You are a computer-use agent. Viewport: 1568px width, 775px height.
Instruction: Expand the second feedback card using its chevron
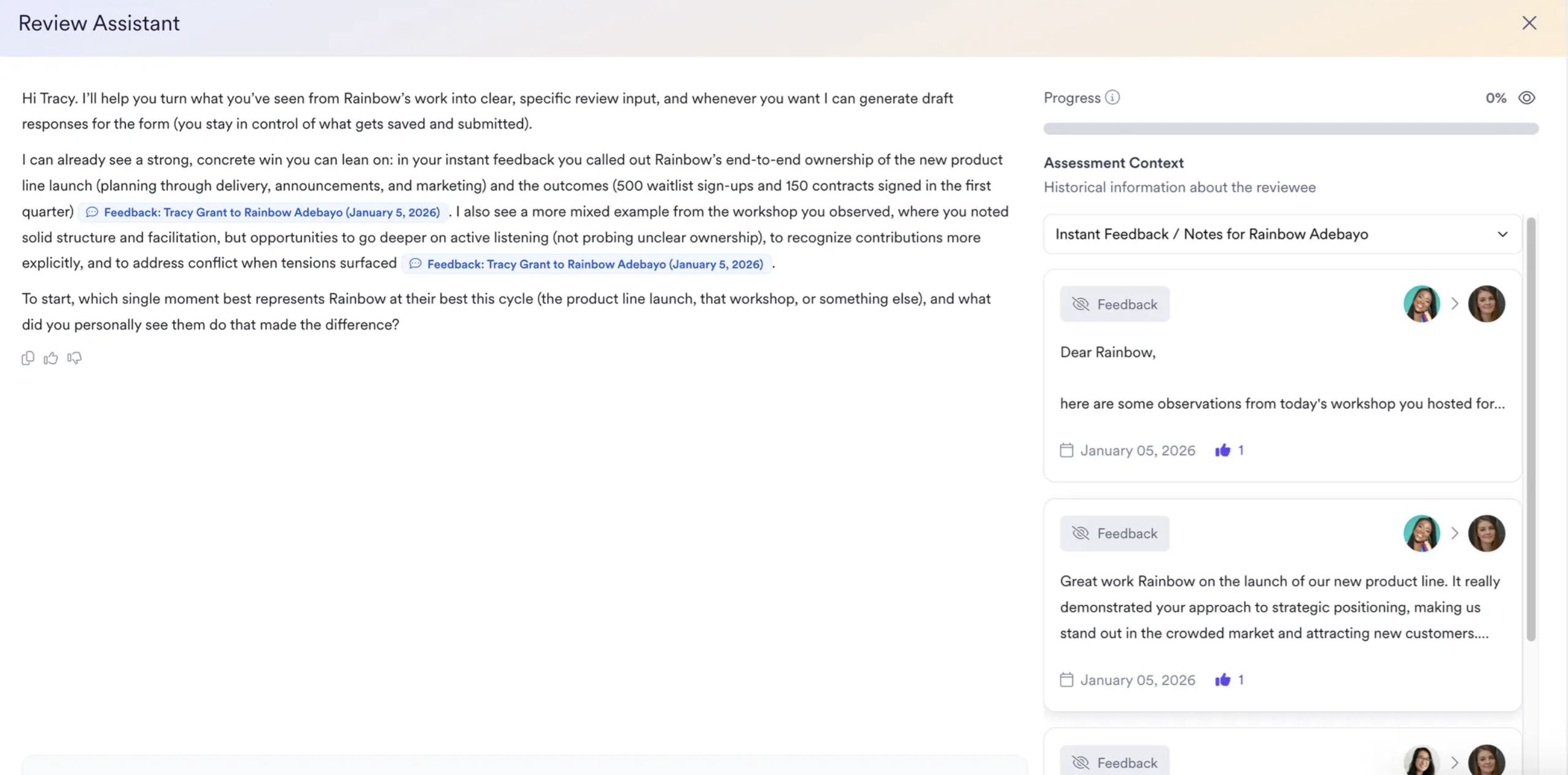coord(1454,533)
